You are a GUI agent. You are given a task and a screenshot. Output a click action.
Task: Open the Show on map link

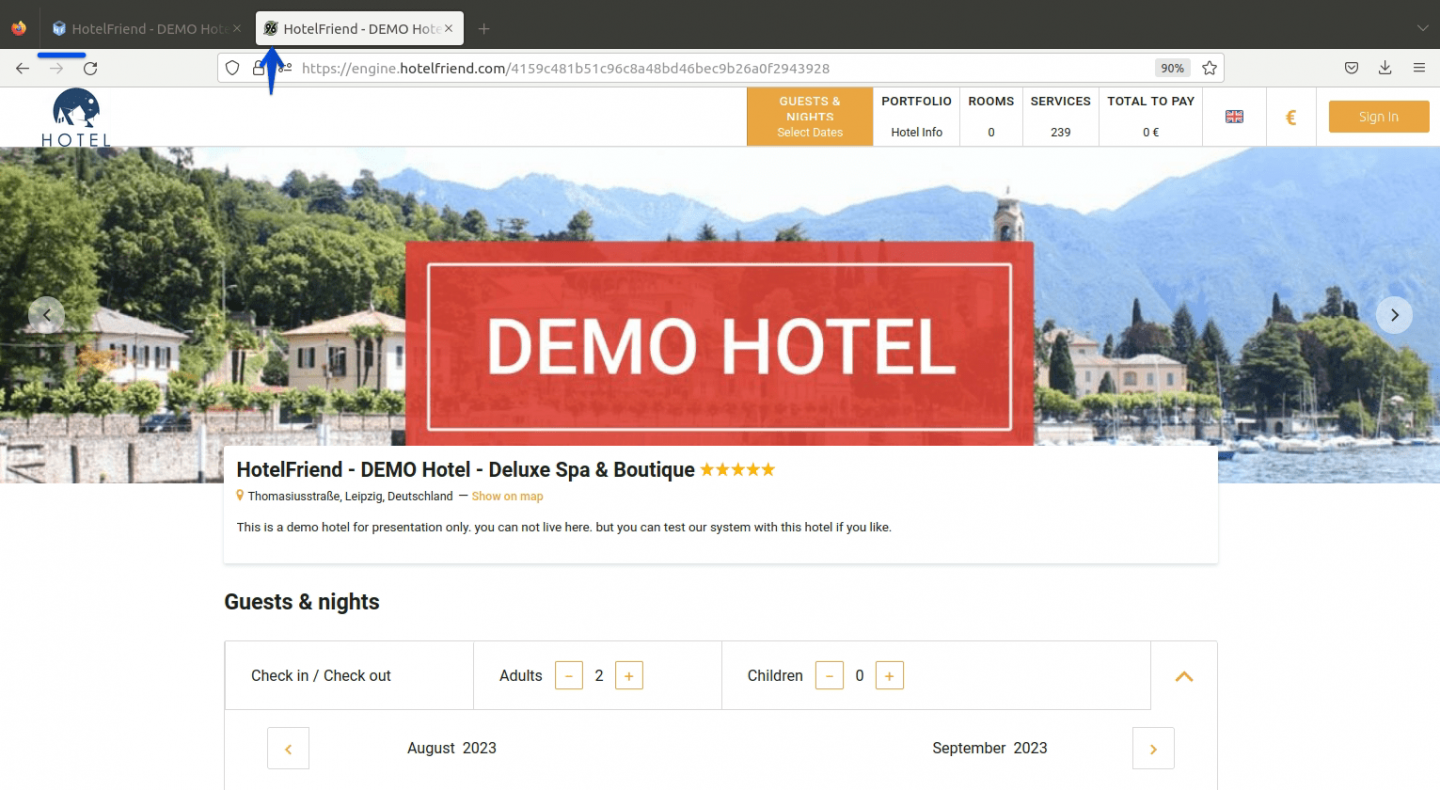click(507, 496)
